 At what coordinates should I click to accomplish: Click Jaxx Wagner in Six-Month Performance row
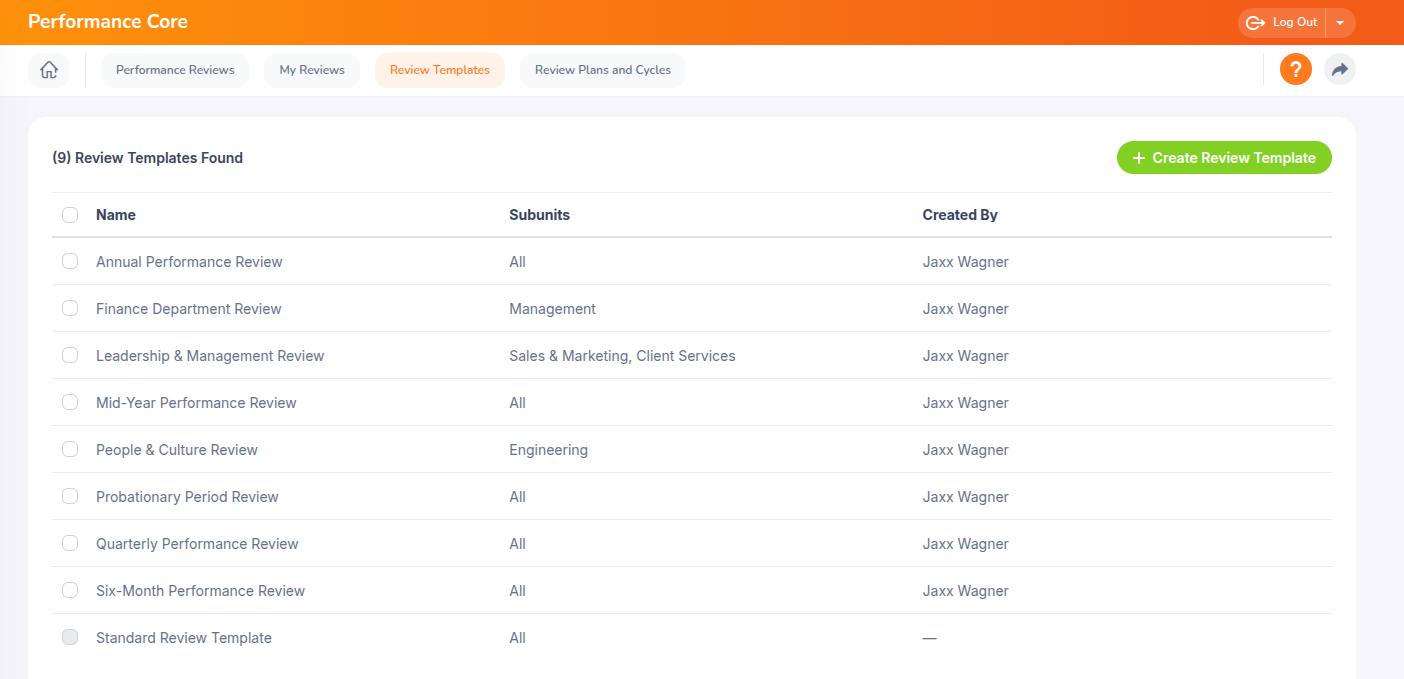click(966, 591)
